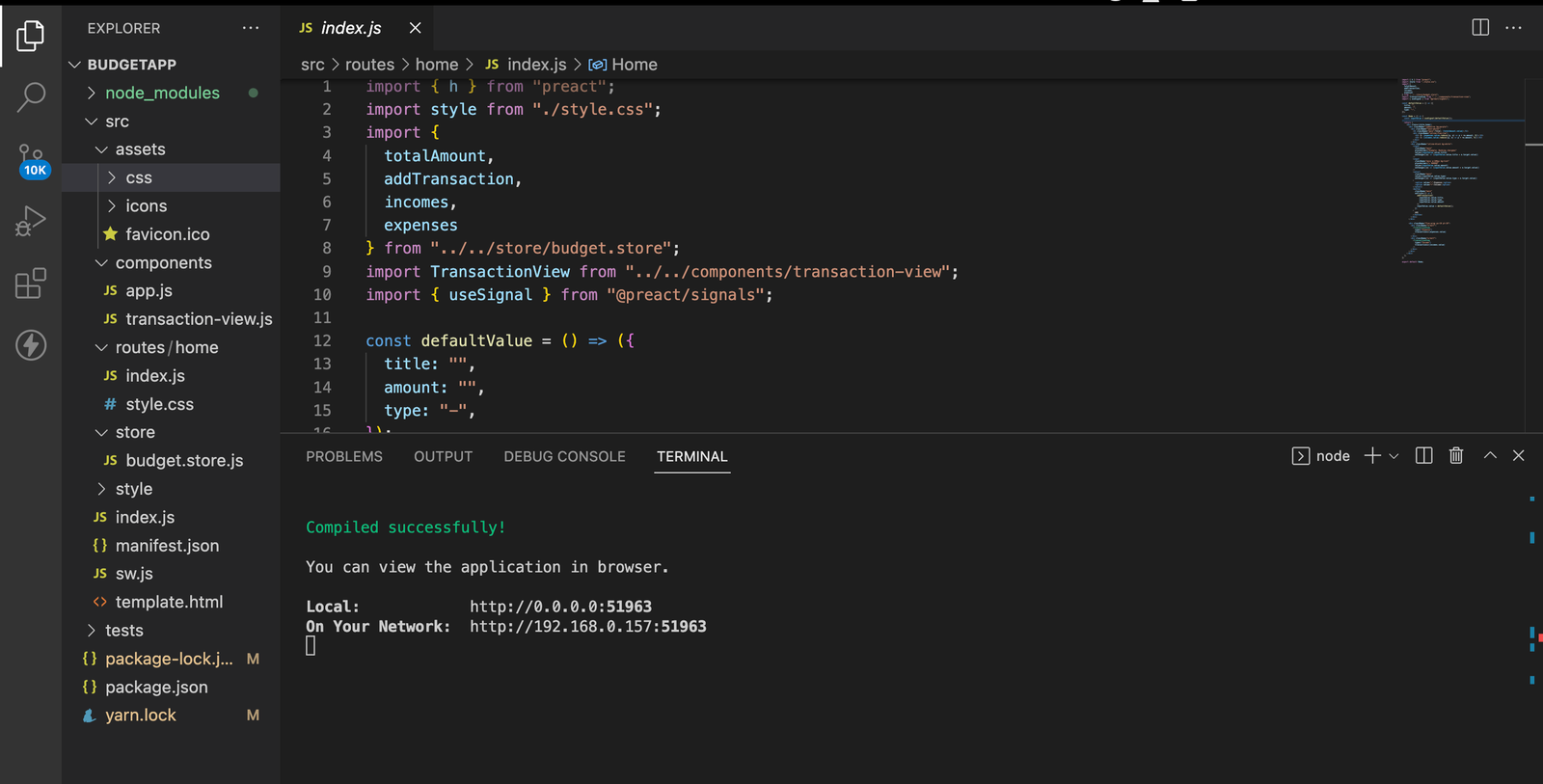Image resolution: width=1543 pixels, height=784 pixels.
Task: Open the Explorer view in activity bar
Action: 31,37
